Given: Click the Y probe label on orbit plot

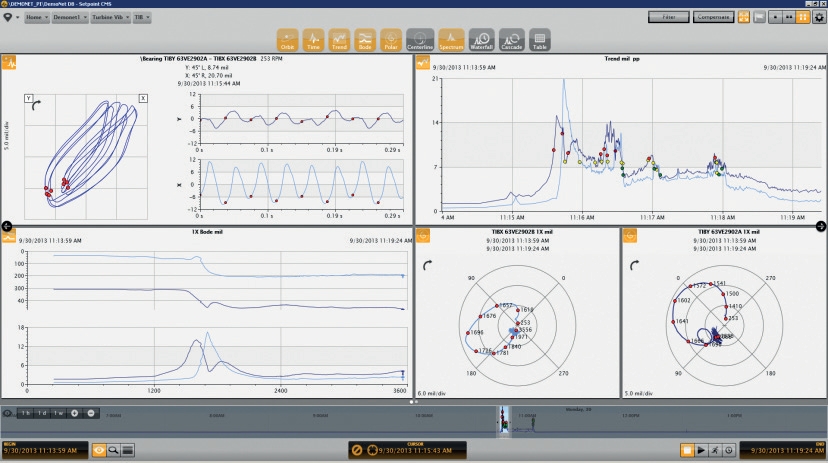Looking at the screenshot, I should click(x=29, y=98).
